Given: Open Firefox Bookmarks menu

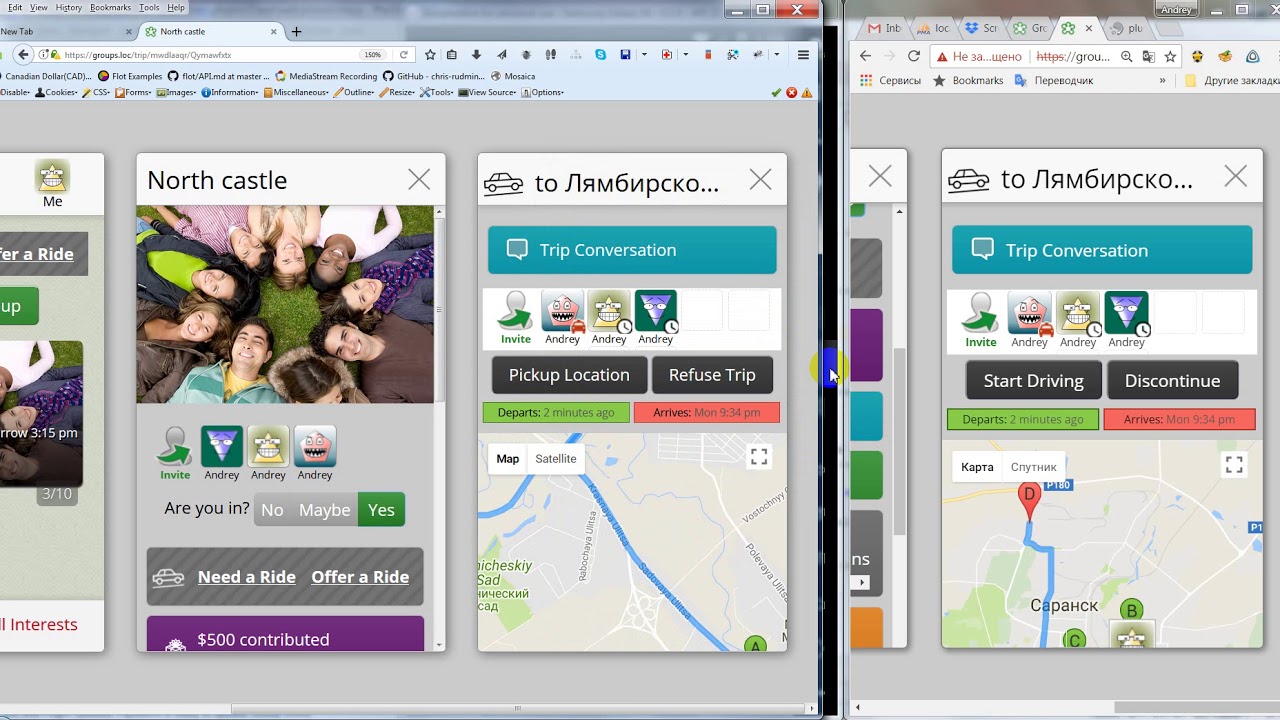Looking at the screenshot, I should (110, 7).
